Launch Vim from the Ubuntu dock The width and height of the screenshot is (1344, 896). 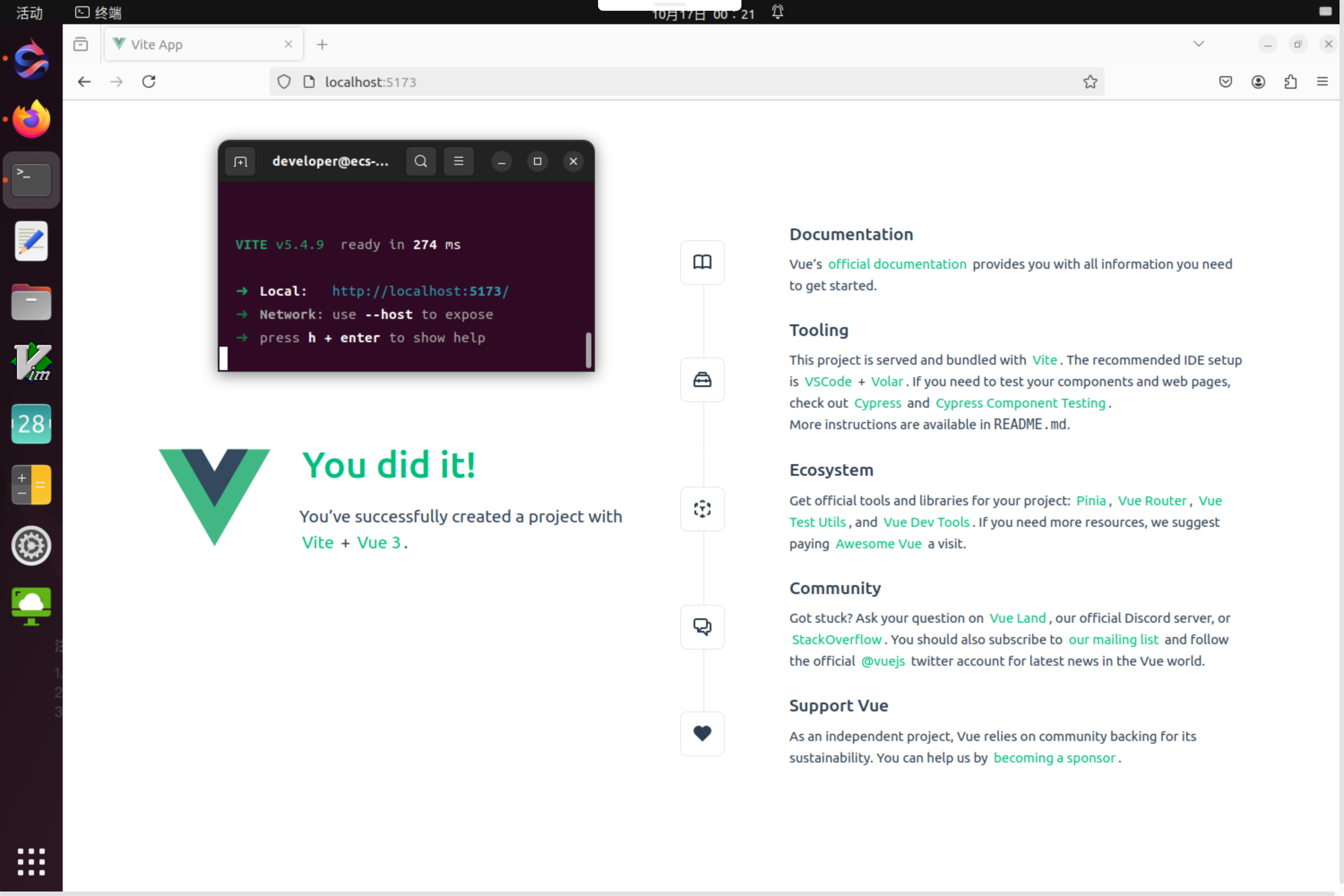pyautogui.click(x=31, y=363)
